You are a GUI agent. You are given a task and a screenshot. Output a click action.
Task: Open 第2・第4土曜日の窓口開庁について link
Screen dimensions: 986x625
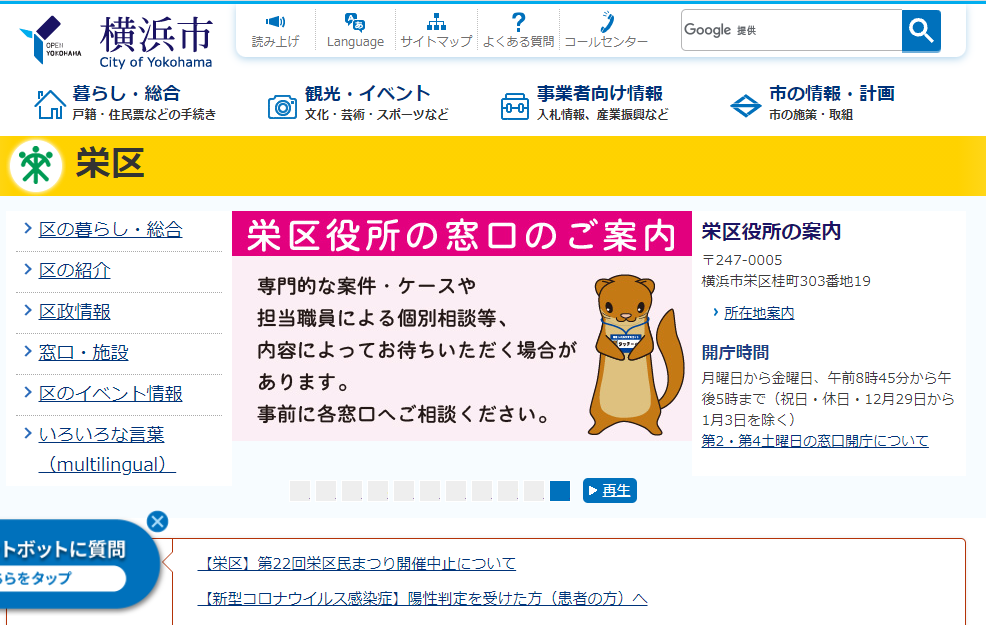tap(815, 441)
